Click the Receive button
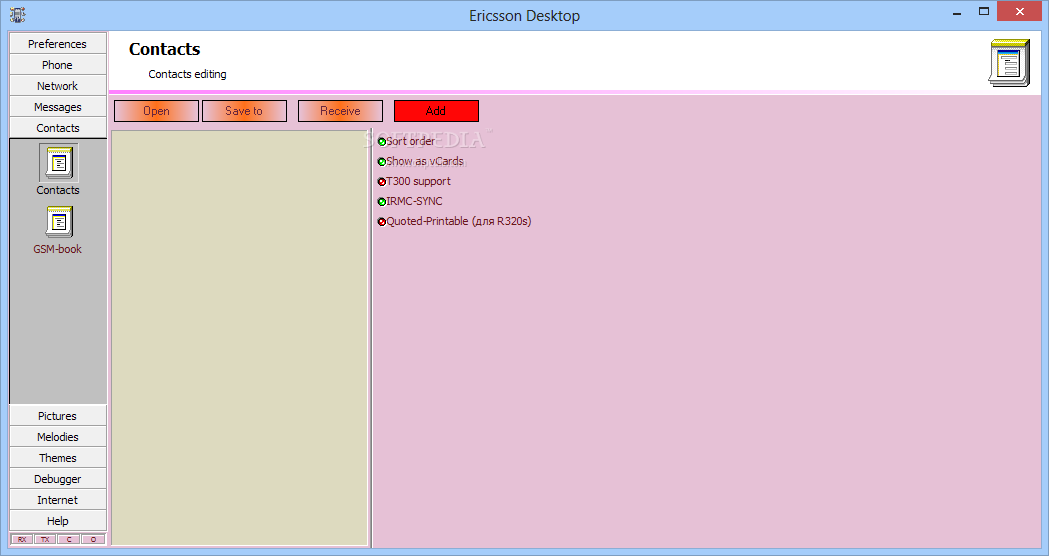The image size is (1049, 556). 341,111
